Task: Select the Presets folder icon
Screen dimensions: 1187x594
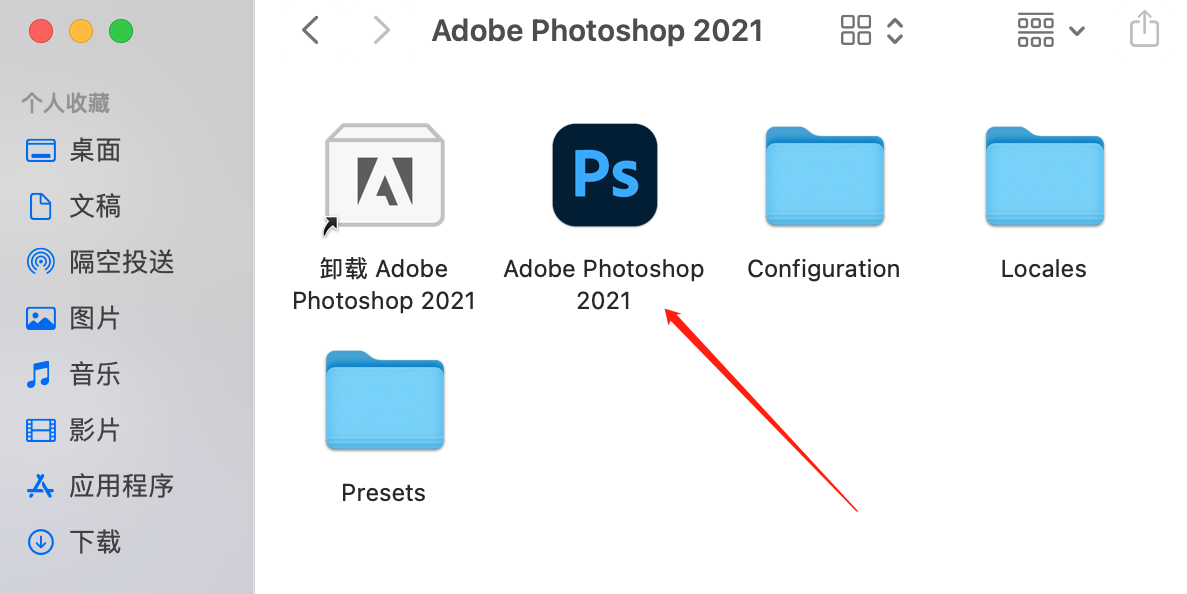Action: pyautogui.click(x=385, y=400)
